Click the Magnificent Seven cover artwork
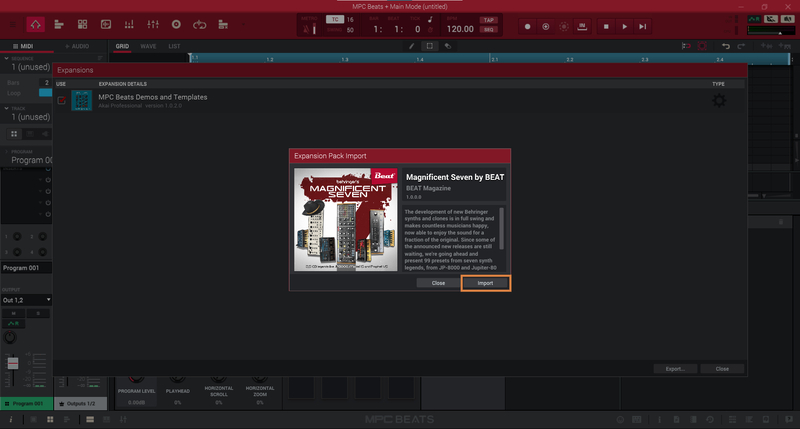The width and height of the screenshot is (800, 429). (345, 220)
